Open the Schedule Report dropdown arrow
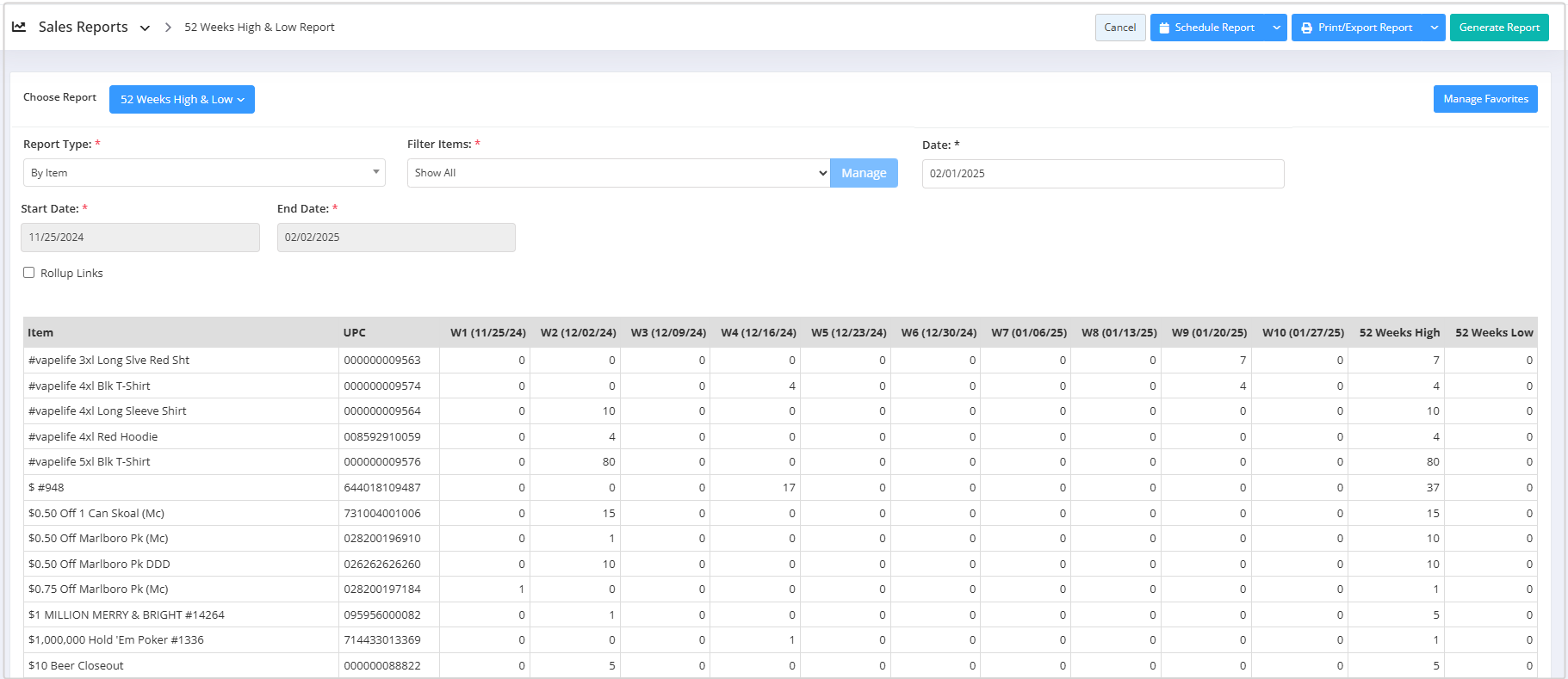Image resolution: width=1568 pixels, height=679 pixels. [1276, 28]
